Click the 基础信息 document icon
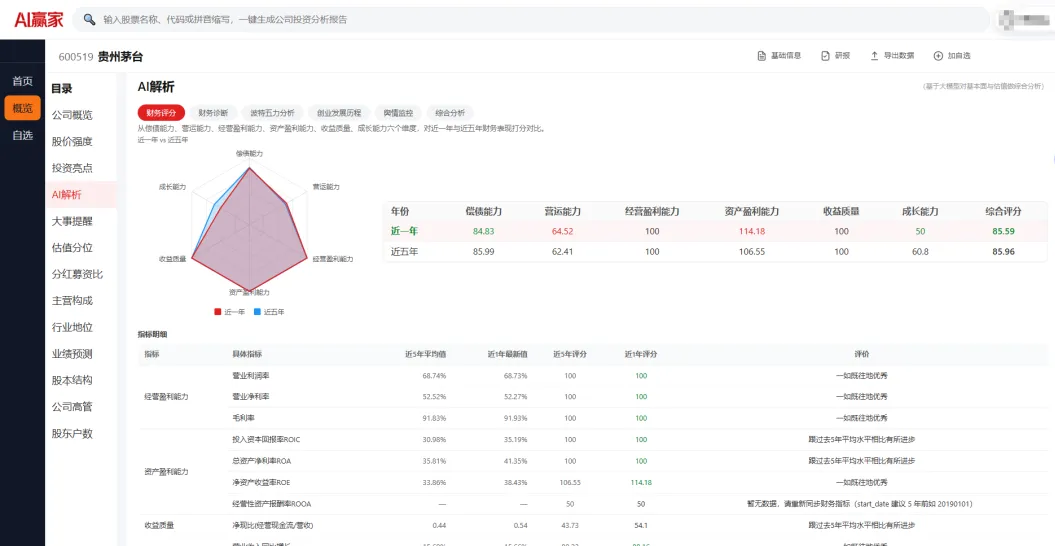This screenshot has height=546, width=1055. tap(762, 56)
